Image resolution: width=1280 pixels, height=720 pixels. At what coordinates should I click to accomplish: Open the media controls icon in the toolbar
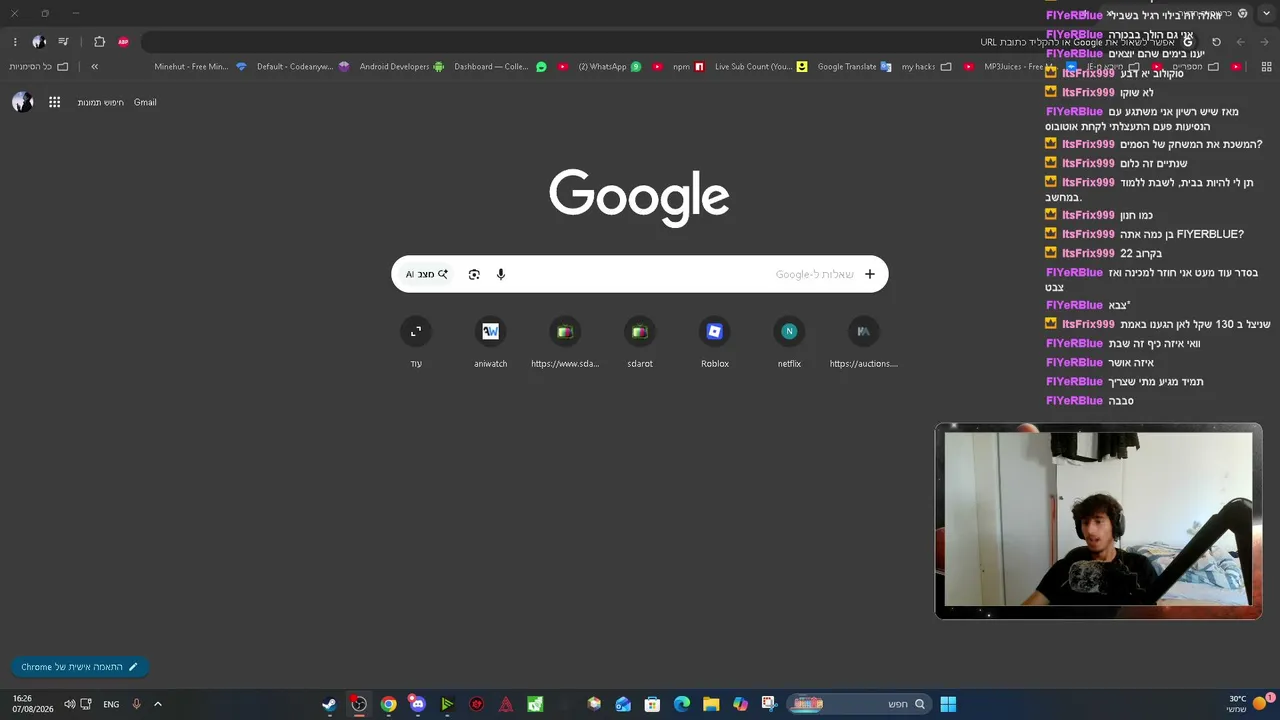click(x=63, y=42)
